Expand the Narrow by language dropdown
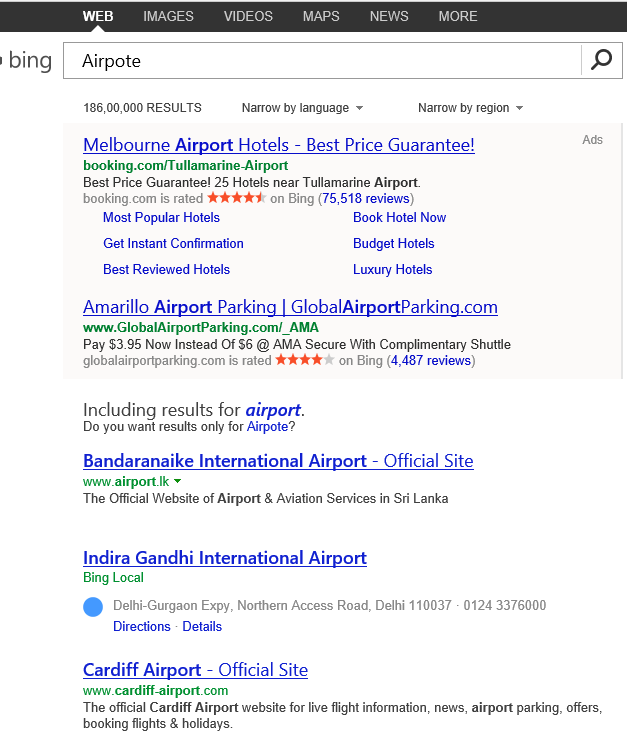This screenshot has height=736, width=627. click(x=302, y=108)
